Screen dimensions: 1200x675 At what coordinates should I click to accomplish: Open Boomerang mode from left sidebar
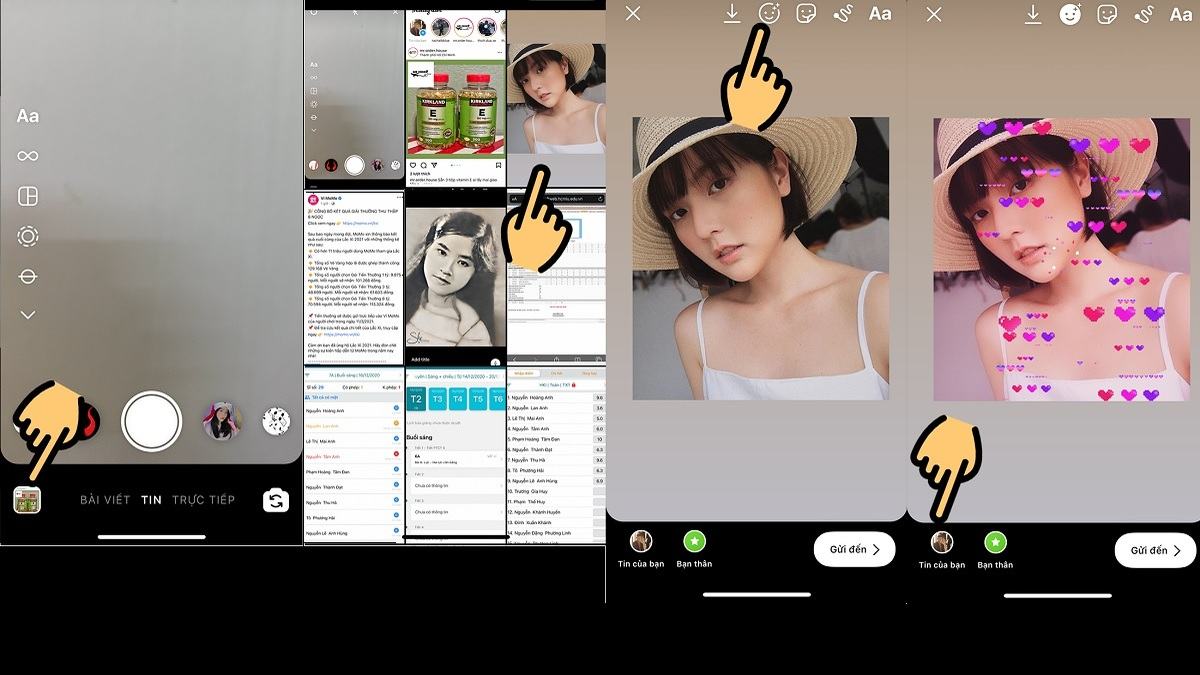pyautogui.click(x=27, y=156)
